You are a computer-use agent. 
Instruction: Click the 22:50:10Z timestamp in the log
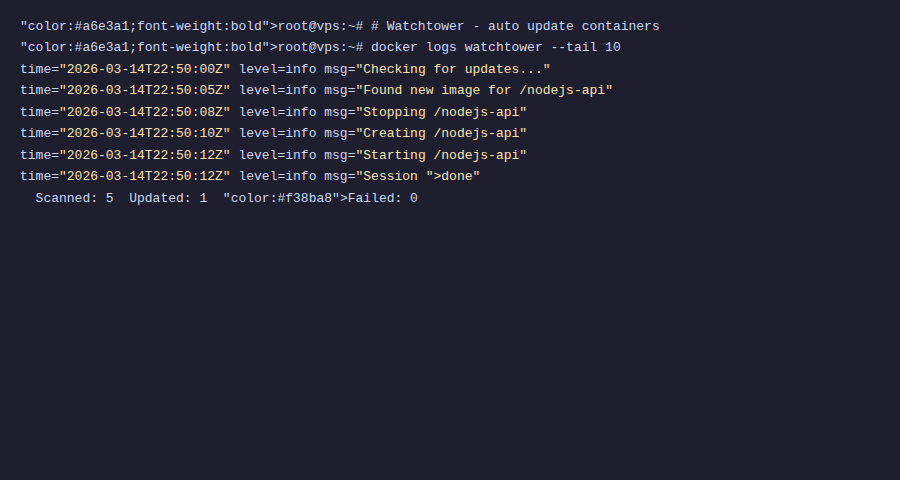(145, 133)
